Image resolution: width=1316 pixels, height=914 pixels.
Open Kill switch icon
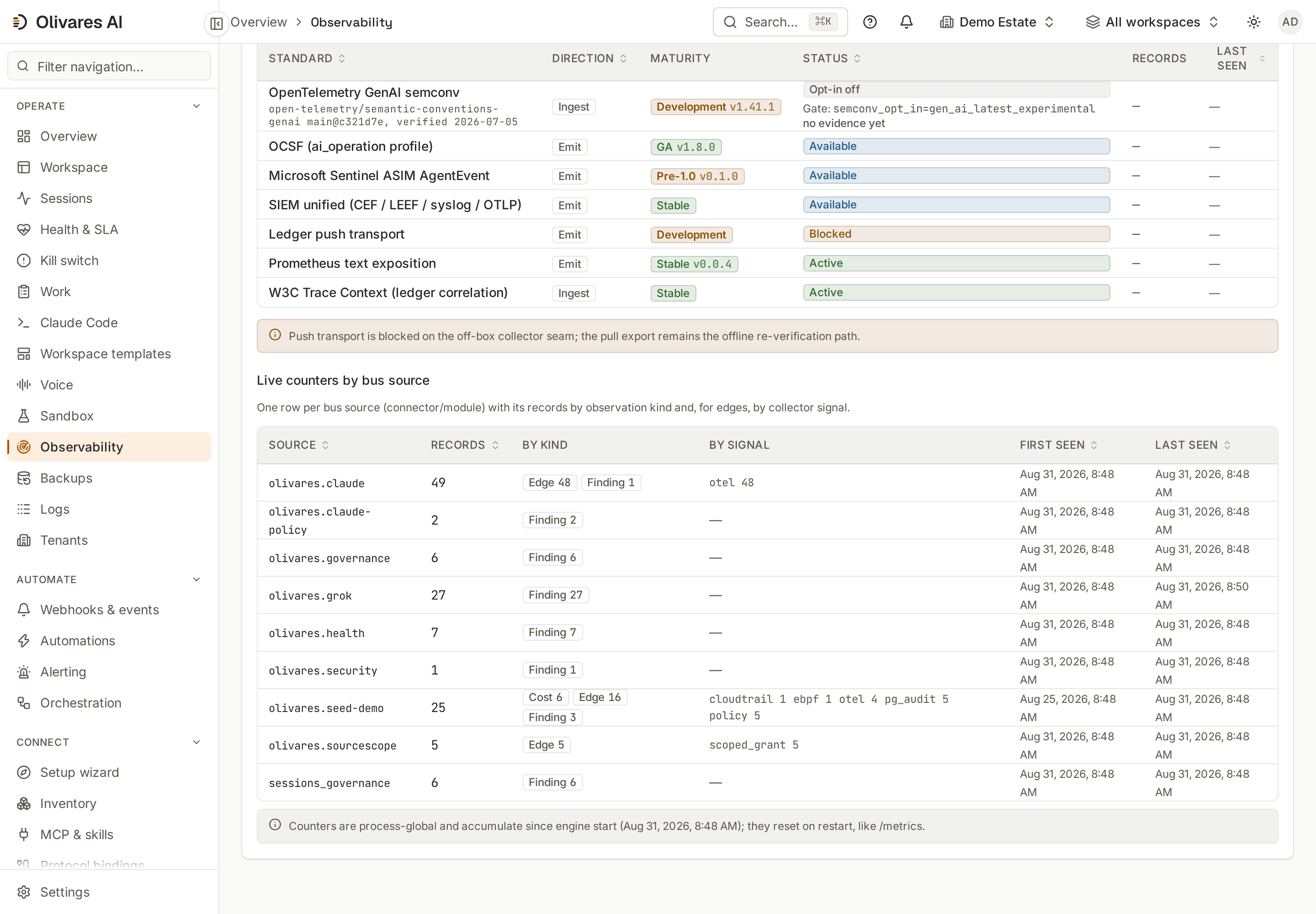click(x=23, y=260)
